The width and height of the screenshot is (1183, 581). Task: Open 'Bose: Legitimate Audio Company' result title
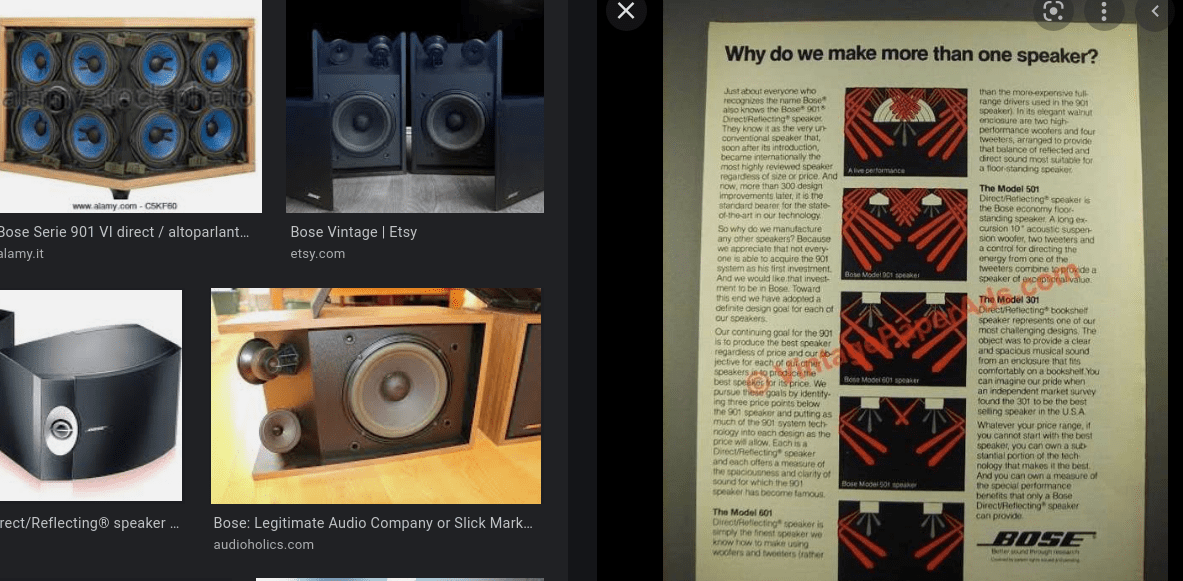tap(373, 524)
